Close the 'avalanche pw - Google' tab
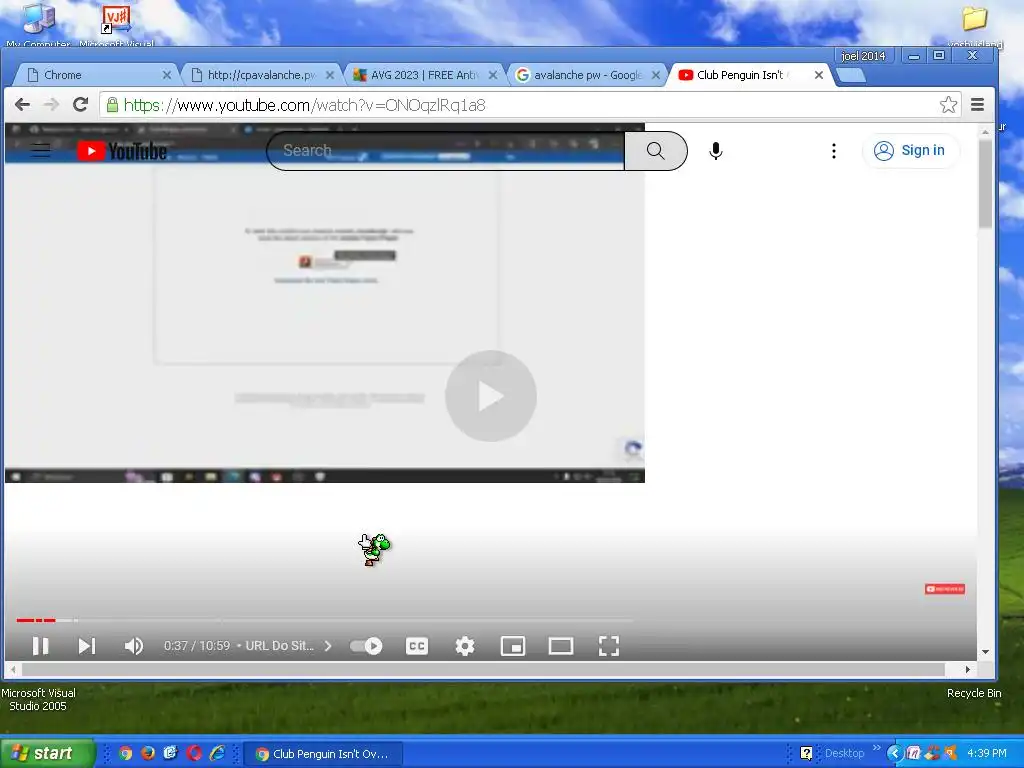The height and width of the screenshot is (768, 1024). [x=656, y=75]
